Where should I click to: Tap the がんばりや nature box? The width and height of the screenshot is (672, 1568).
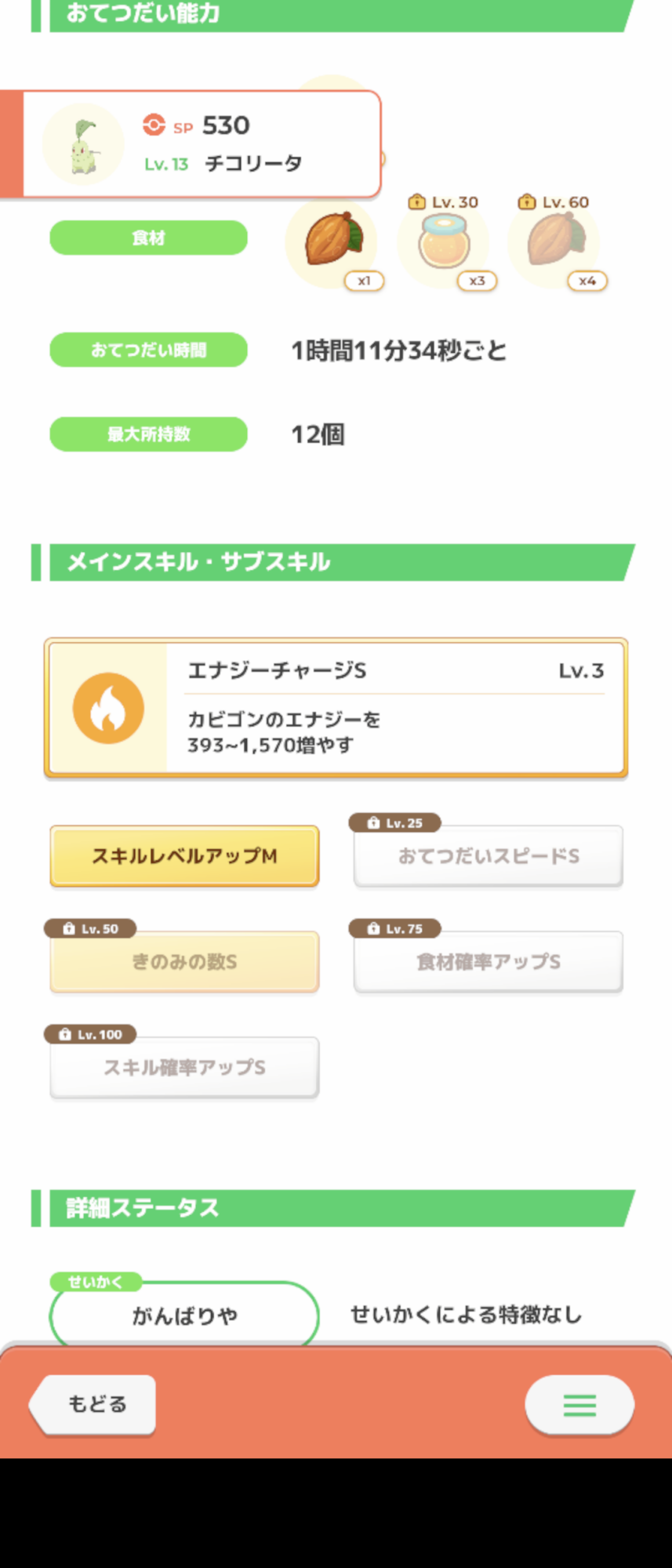tap(184, 1316)
